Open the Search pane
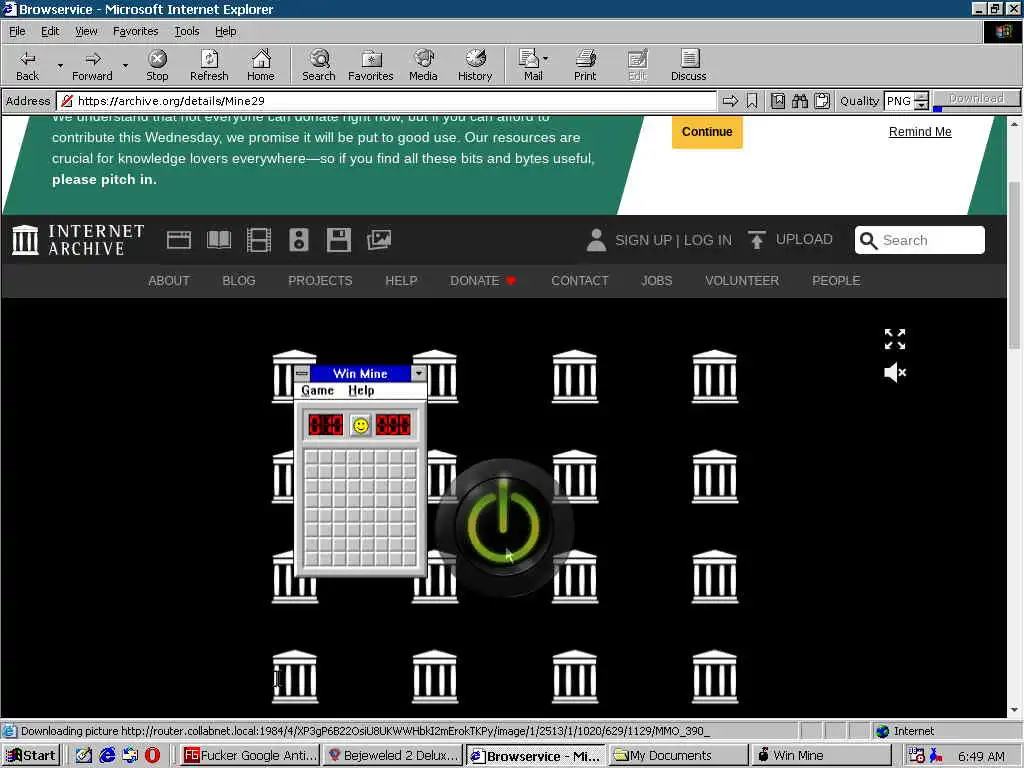This screenshot has height=768, width=1024. point(319,65)
